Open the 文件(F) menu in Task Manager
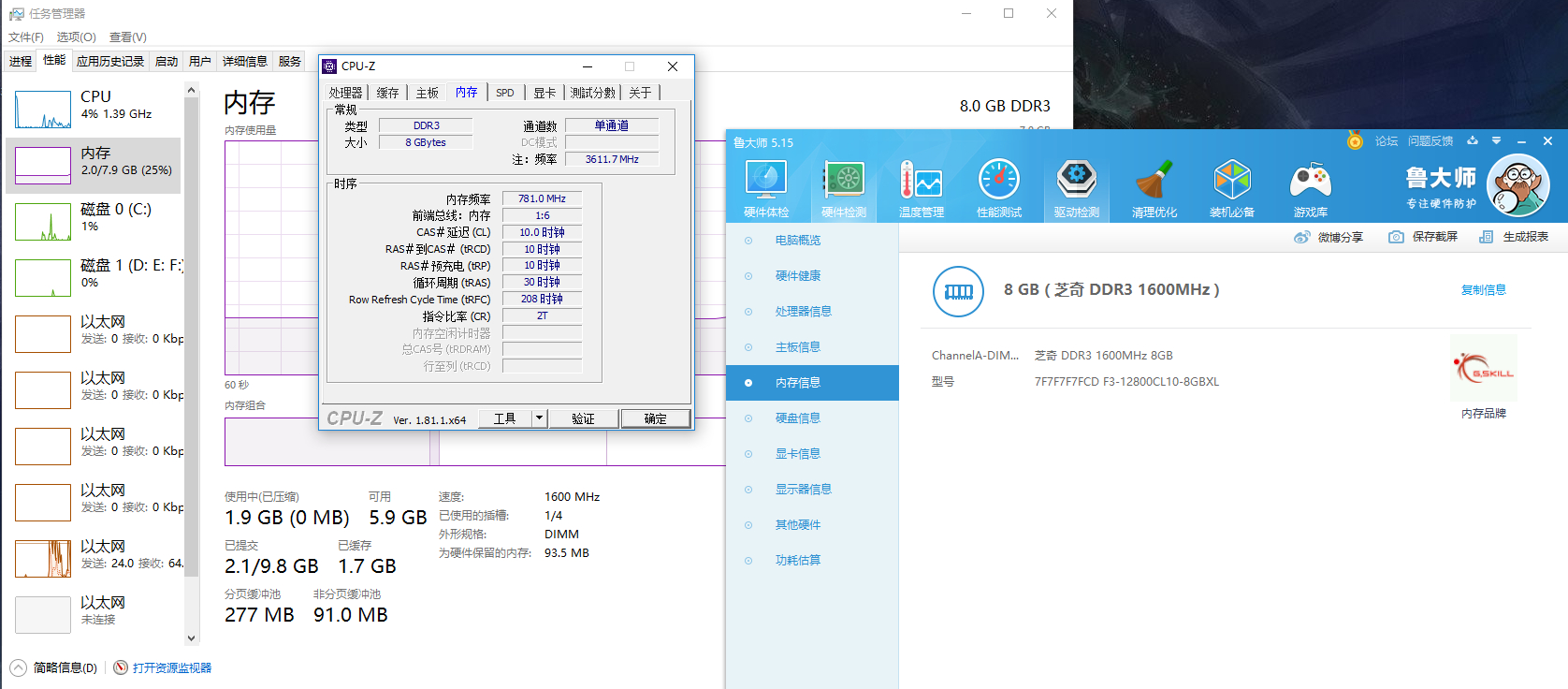Screen dimensions: 1568x689 [26, 37]
